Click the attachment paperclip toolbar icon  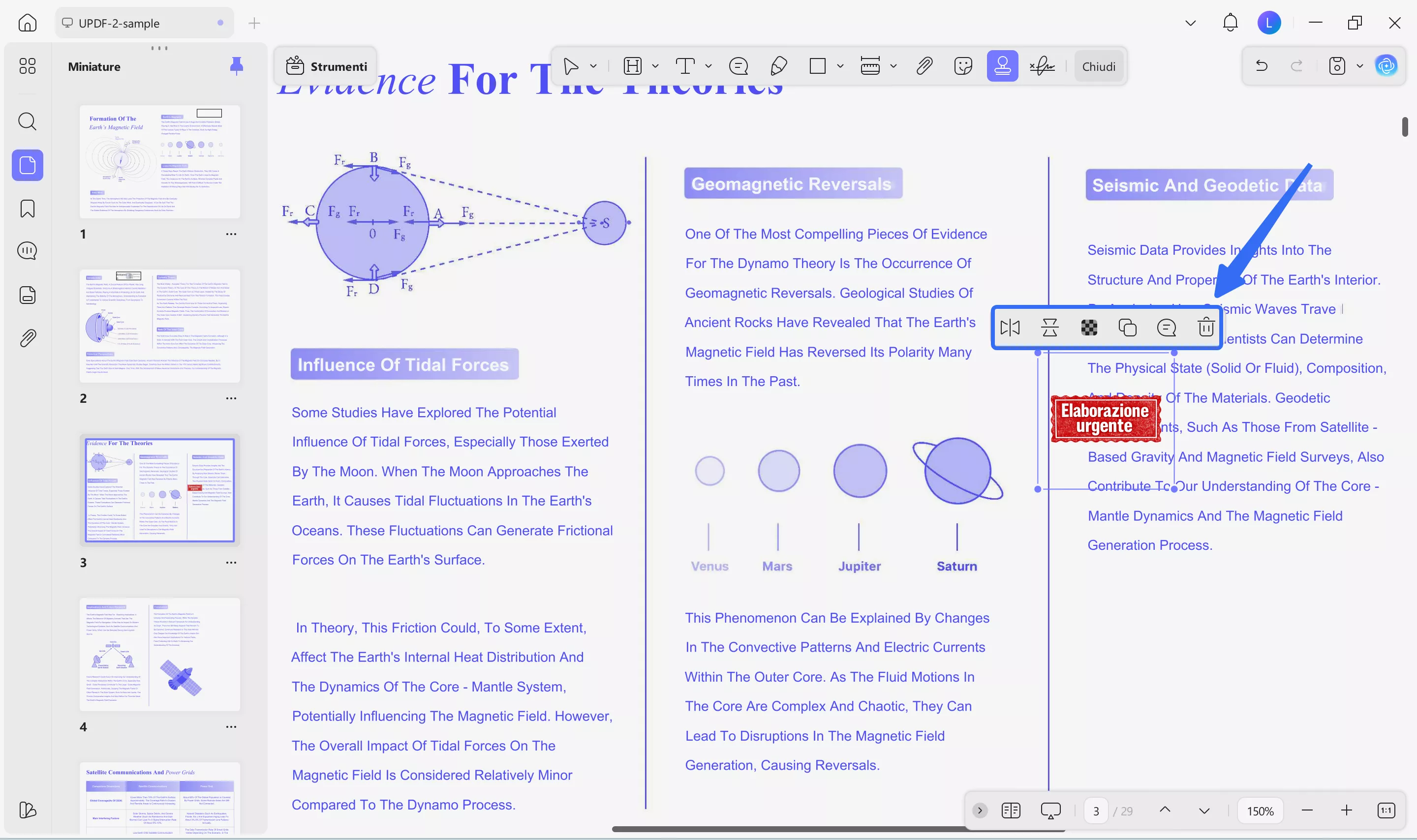pyautogui.click(x=924, y=66)
